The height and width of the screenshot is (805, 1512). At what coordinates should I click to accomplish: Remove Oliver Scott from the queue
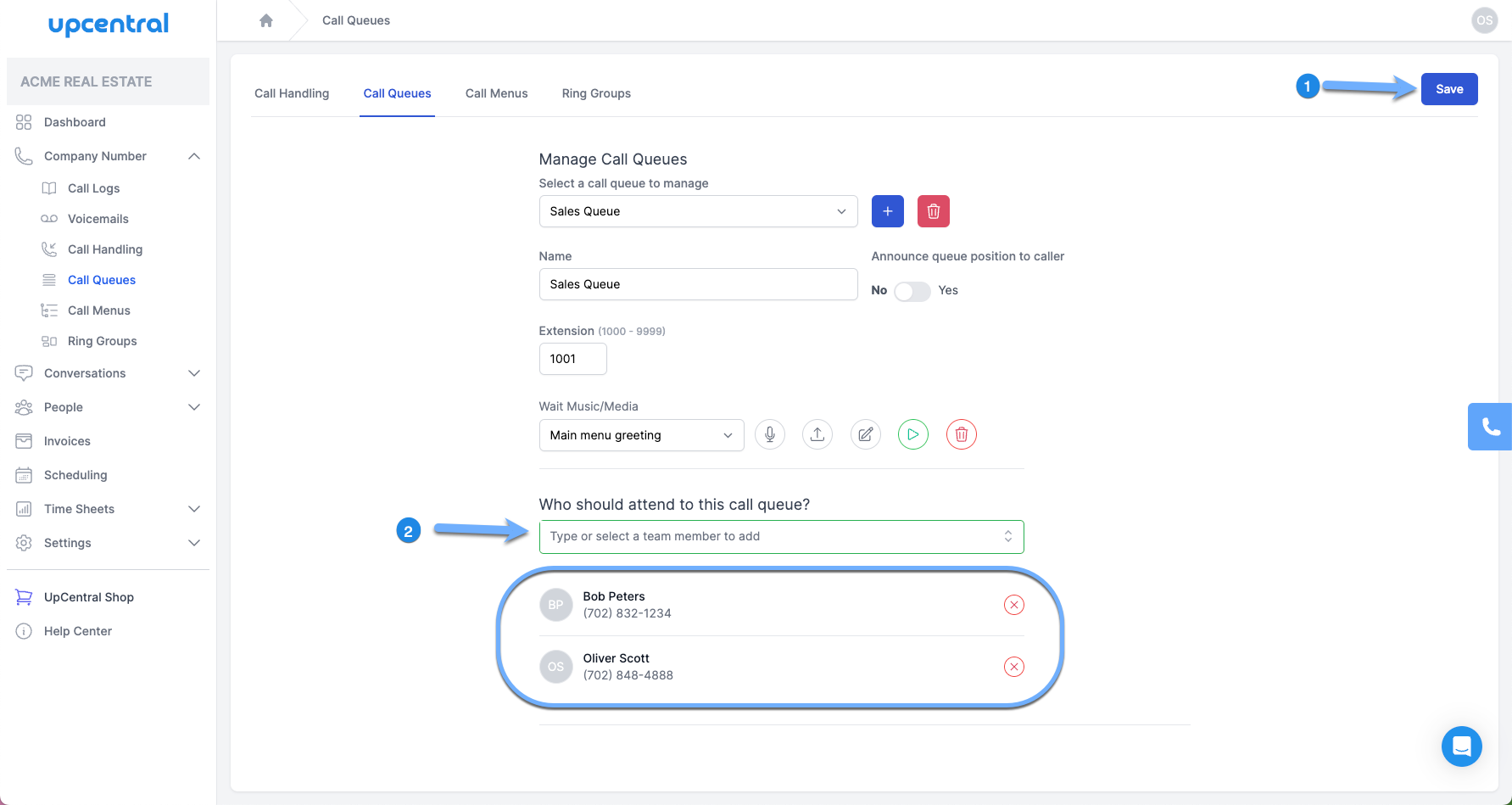pos(1013,667)
